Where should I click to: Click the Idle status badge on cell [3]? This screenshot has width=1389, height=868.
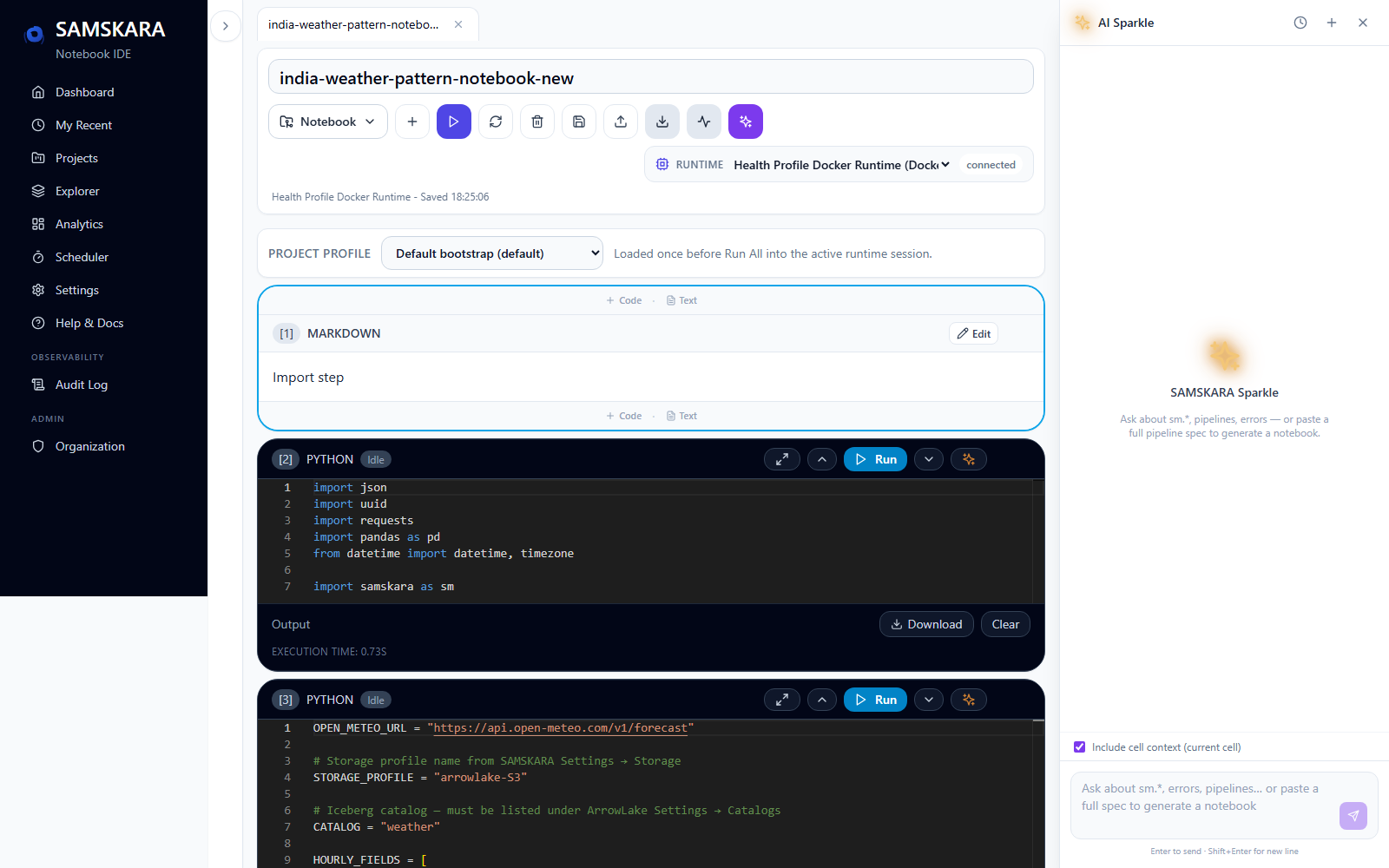(376, 700)
